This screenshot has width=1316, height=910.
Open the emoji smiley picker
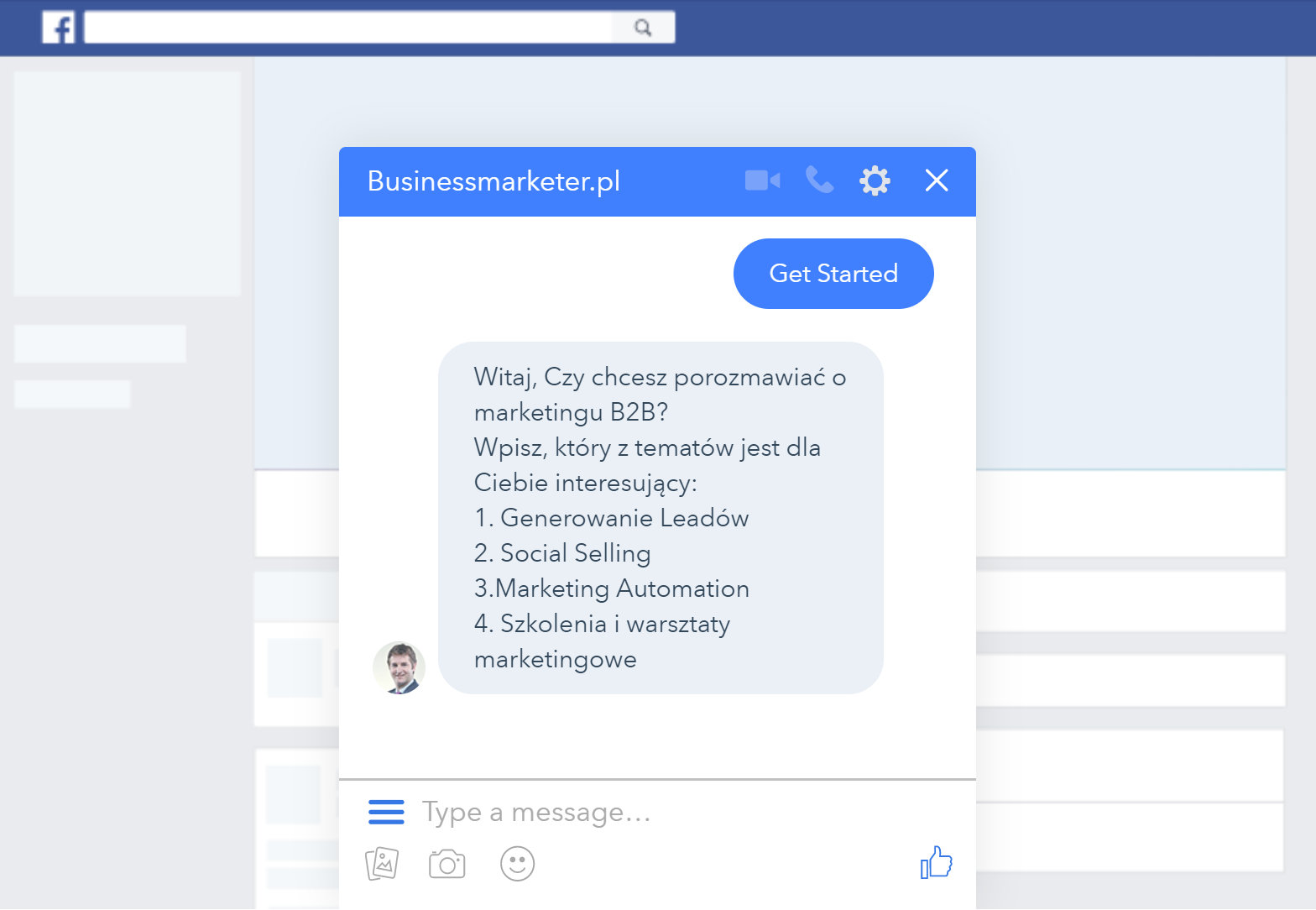517,864
